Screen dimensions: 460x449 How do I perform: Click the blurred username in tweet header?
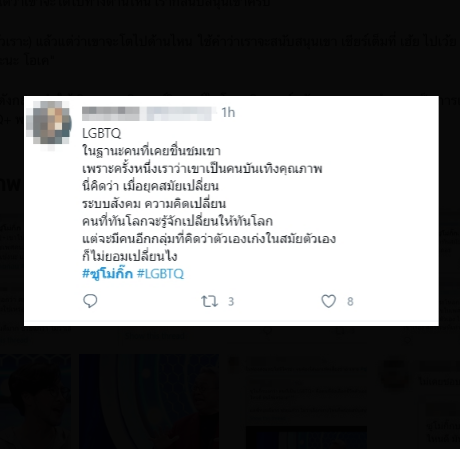tap(147, 113)
